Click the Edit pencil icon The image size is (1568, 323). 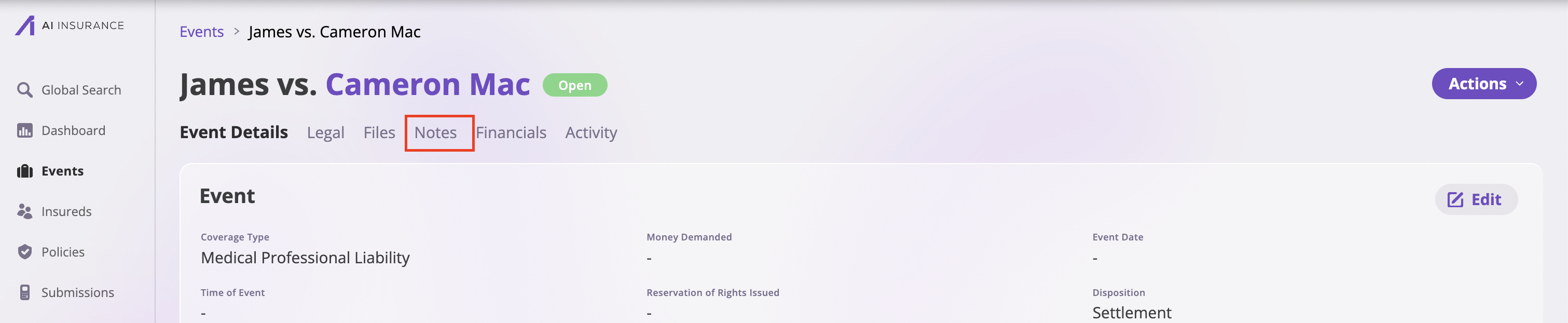tap(1455, 200)
